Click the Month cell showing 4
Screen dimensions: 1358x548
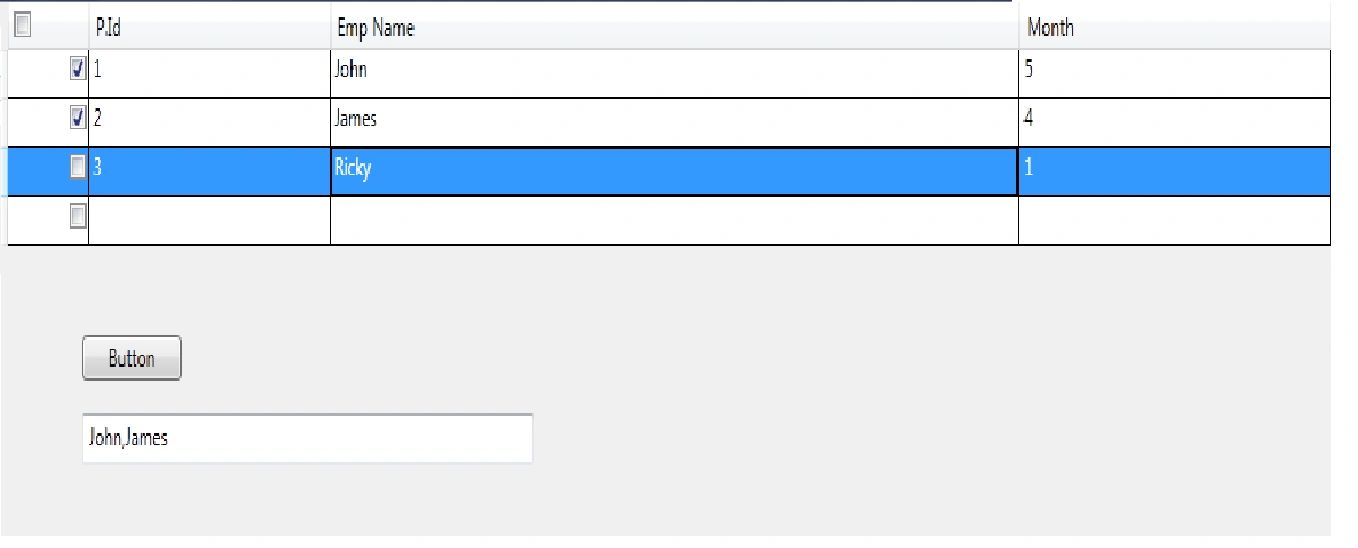tap(1174, 122)
